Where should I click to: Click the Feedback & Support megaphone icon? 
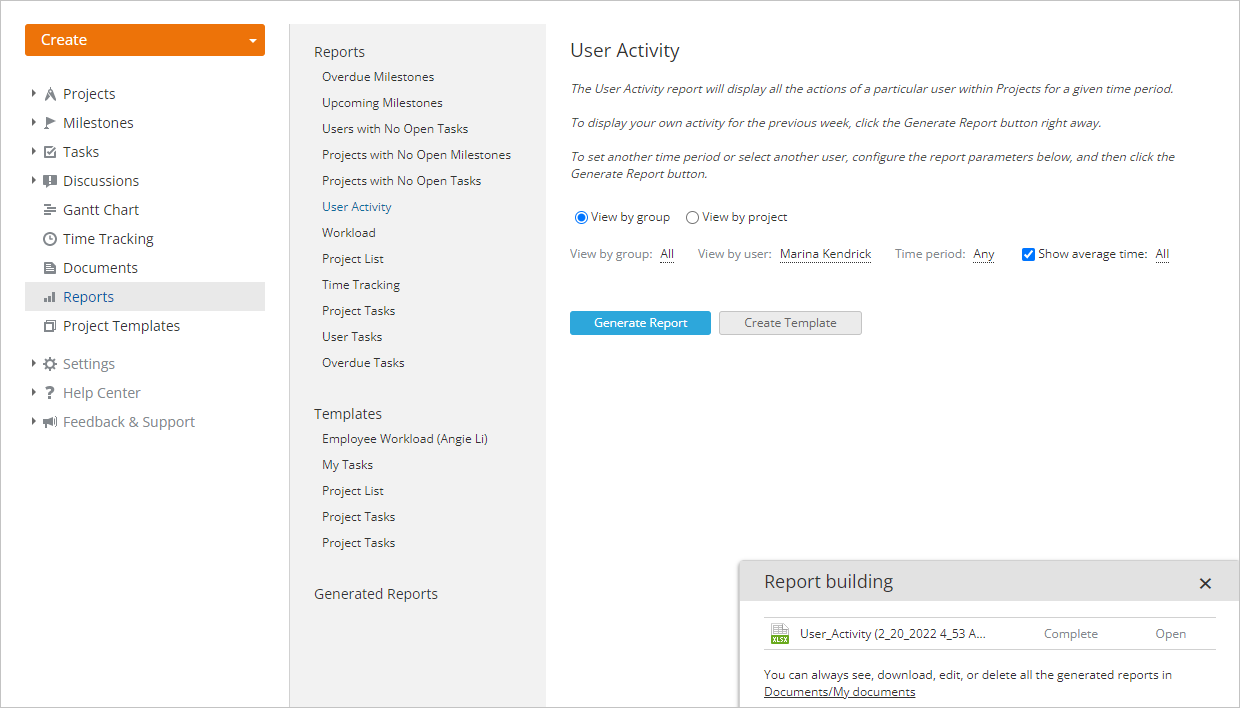50,422
